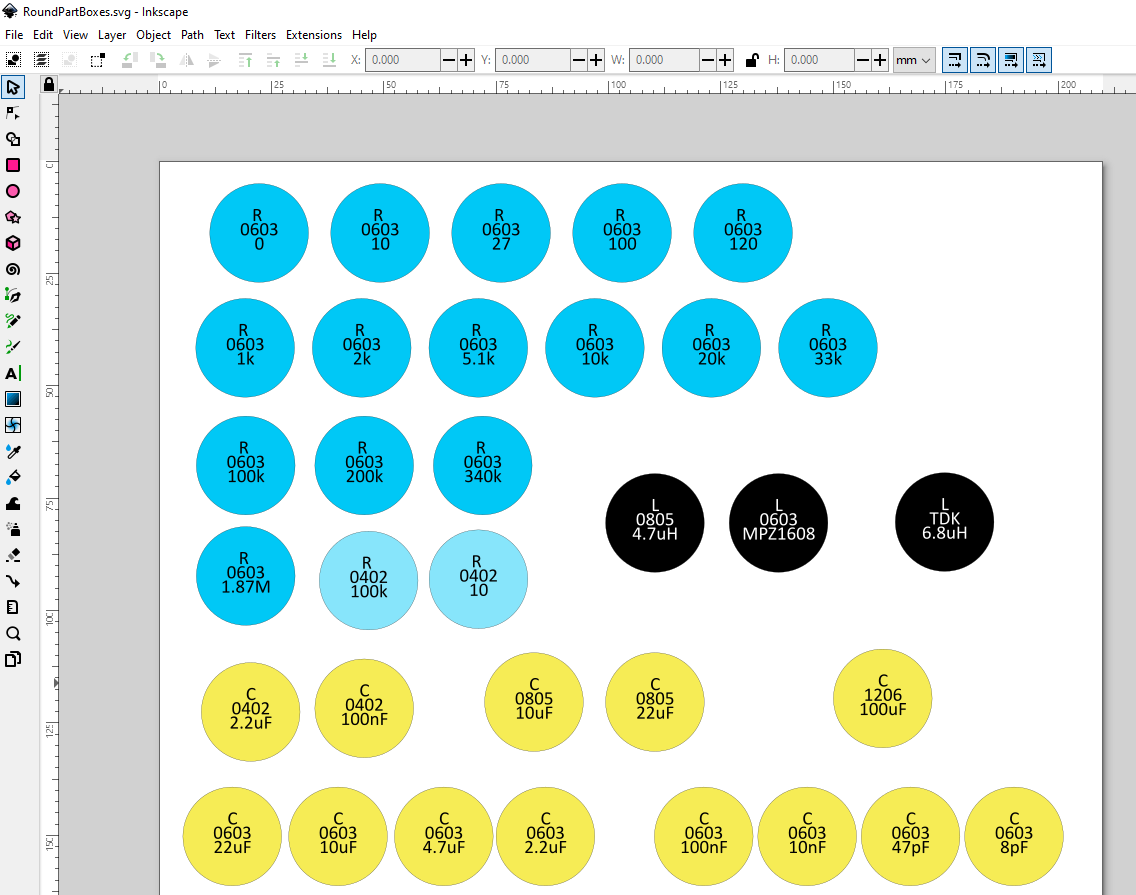Screen dimensions: 1136x895
Task: Select the Text tool
Action: tap(13, 373)
